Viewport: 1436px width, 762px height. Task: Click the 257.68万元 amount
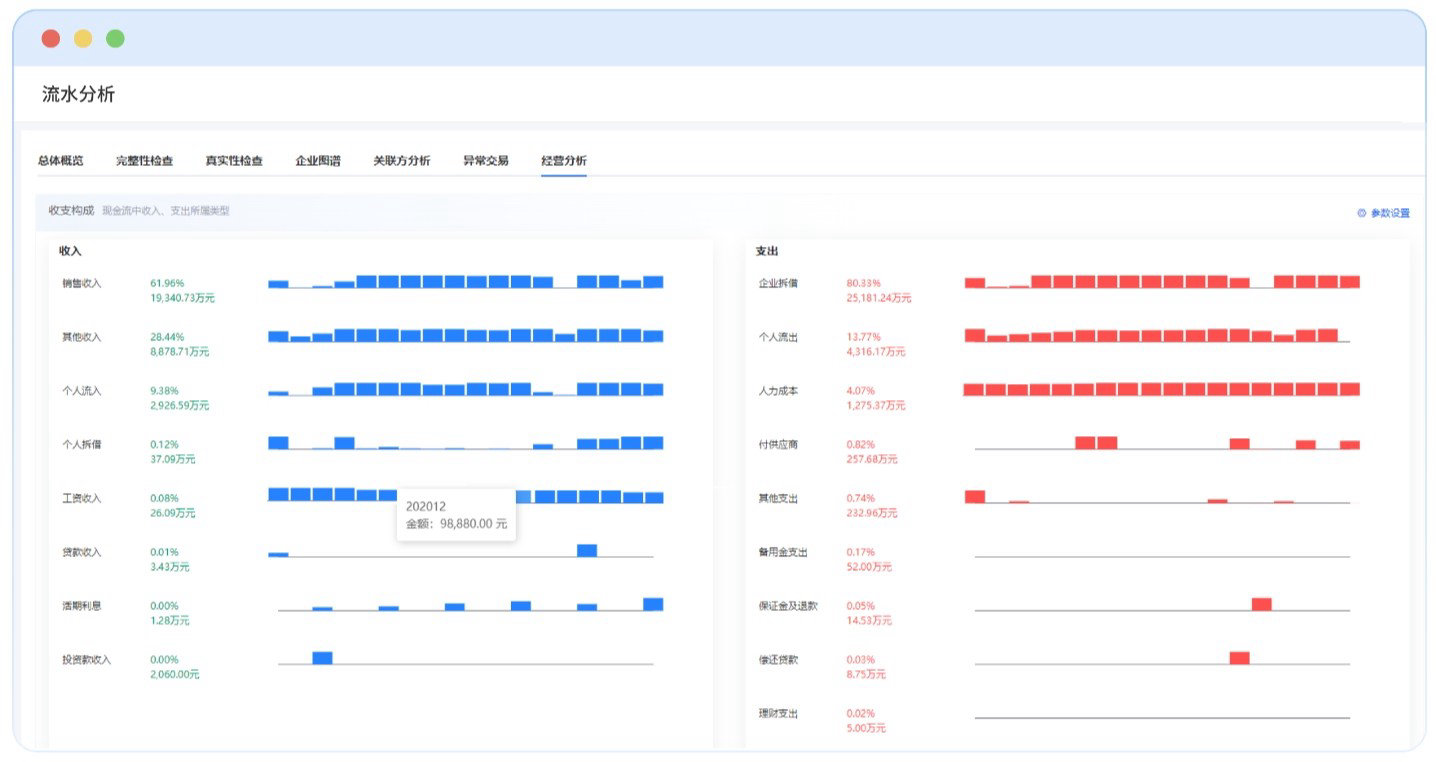tap(873, 460)
